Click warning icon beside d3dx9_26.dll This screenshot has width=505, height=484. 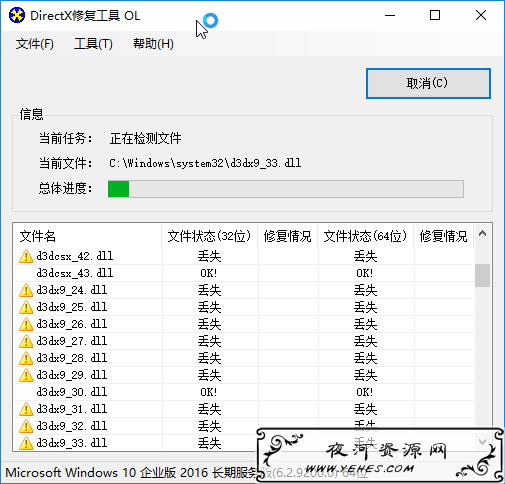(26, 324)
